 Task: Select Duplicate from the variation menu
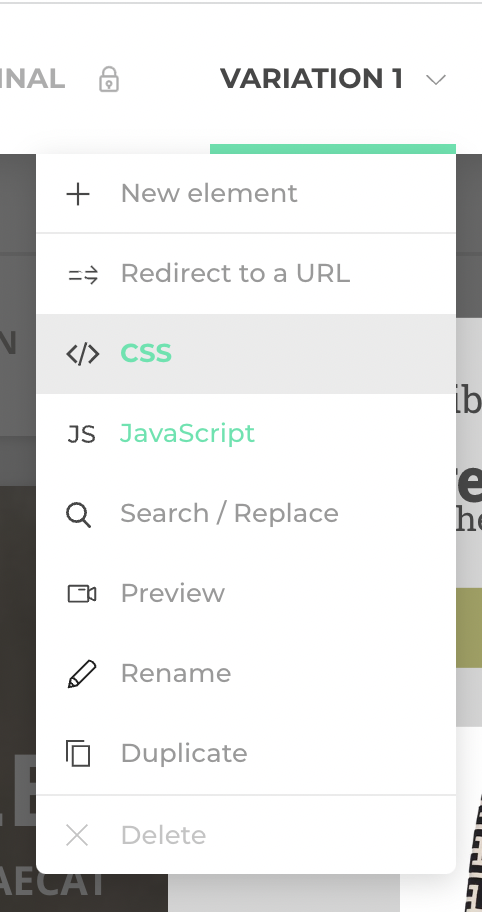(x=246, y=754)
